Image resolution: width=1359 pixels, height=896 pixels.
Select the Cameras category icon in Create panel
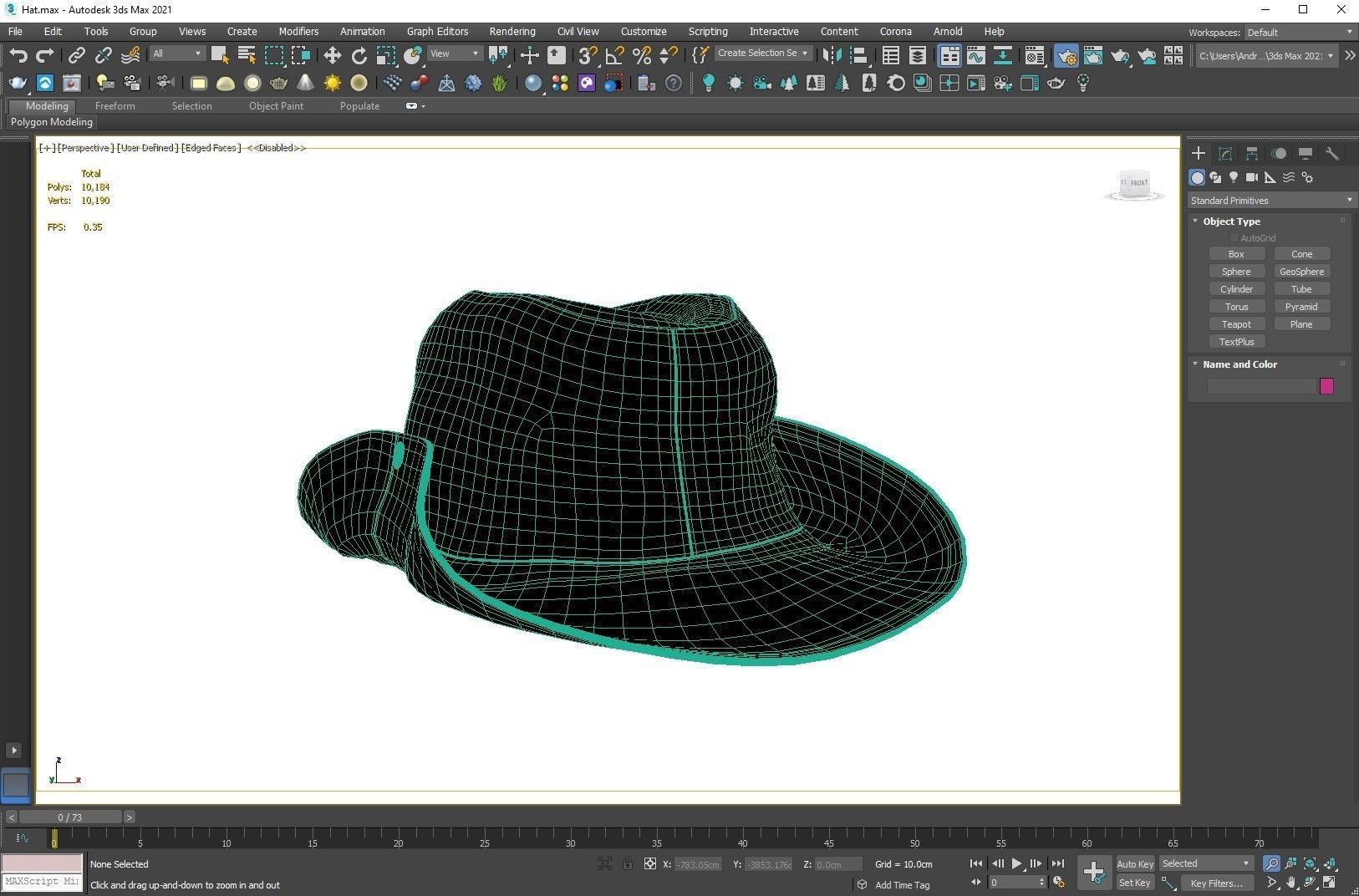pyautogui.click(x=1252, y=177)
